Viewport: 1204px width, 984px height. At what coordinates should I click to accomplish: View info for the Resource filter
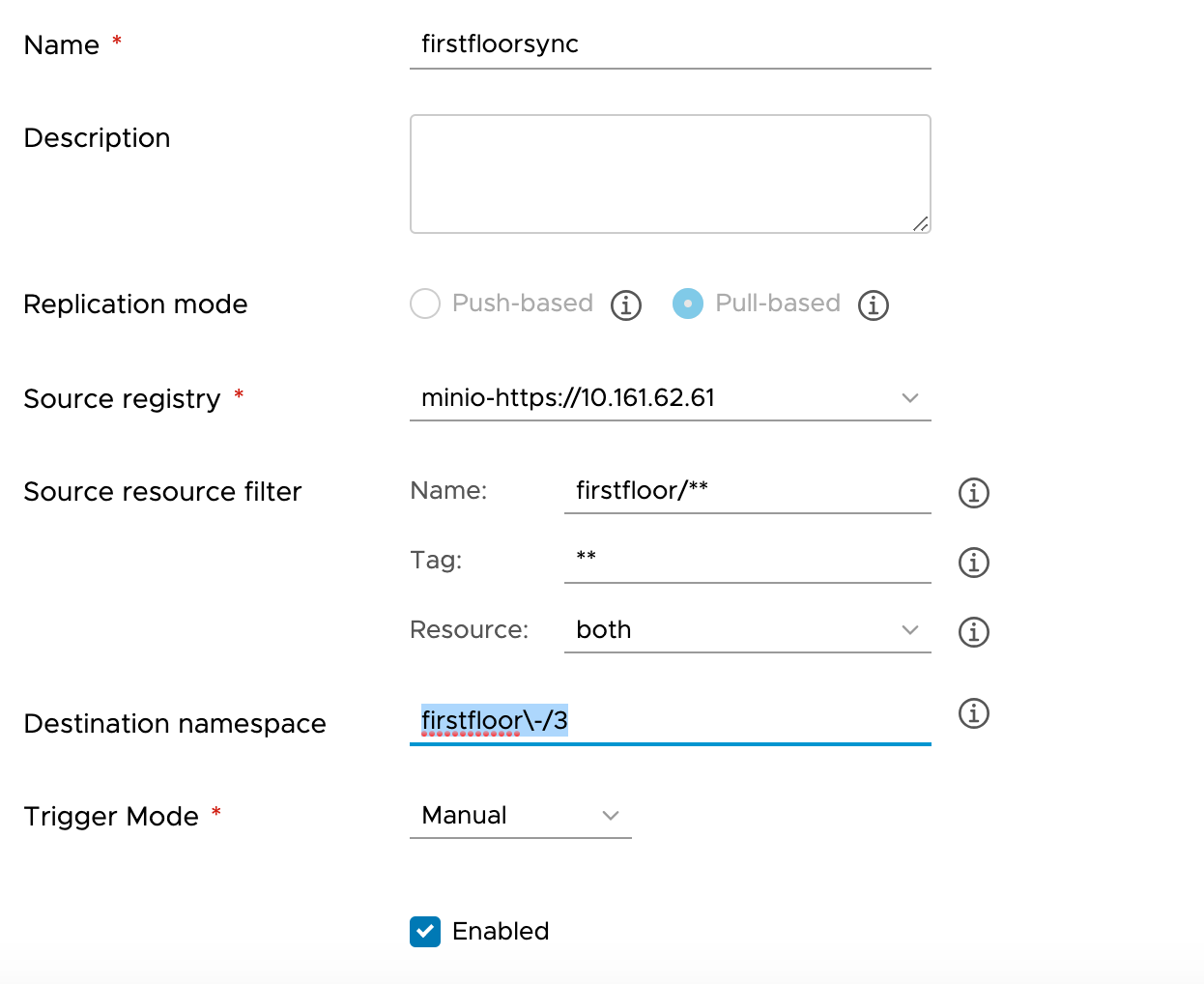[x=973, y=632]
